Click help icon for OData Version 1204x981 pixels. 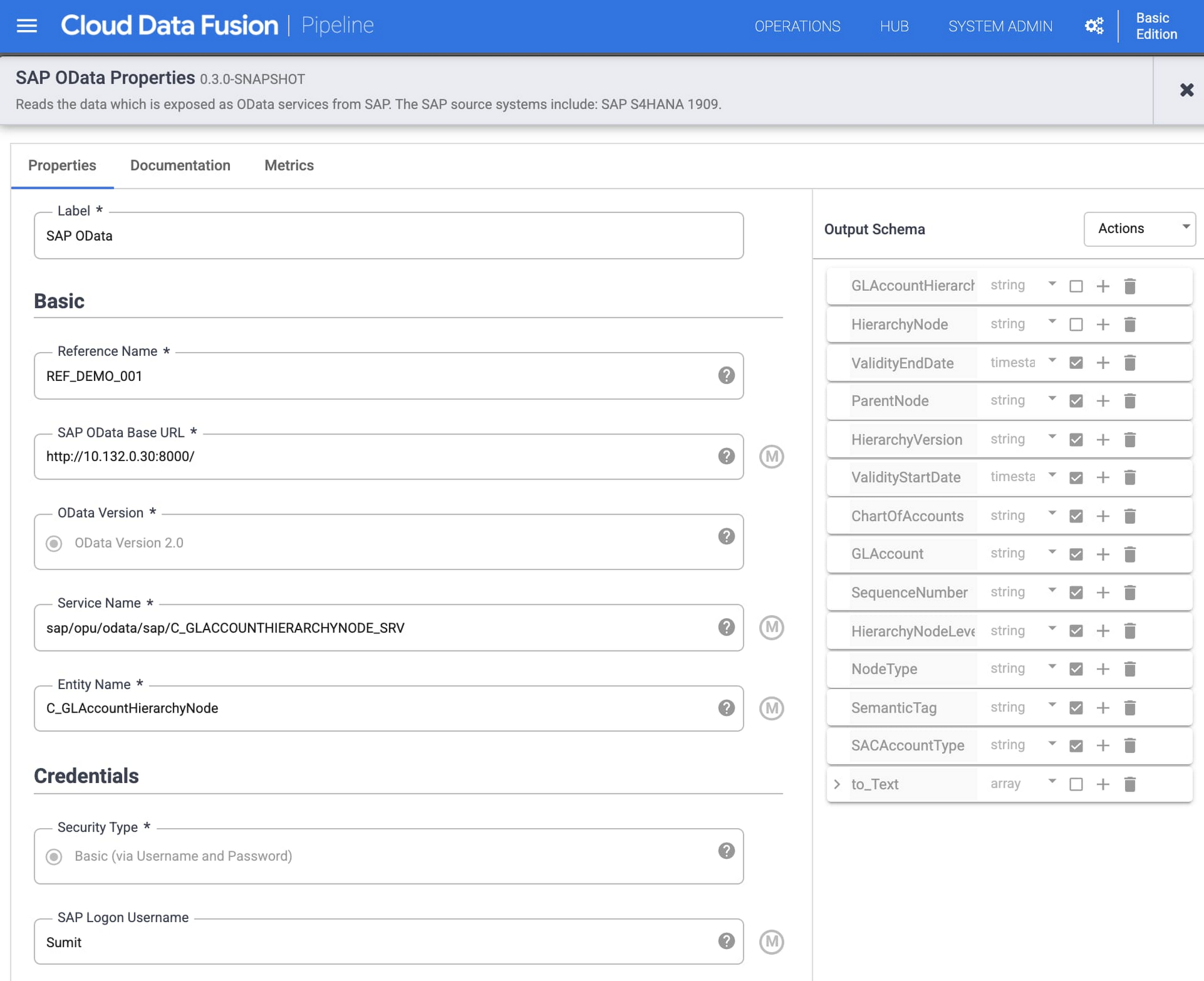pyautogui.click(x=726, y=536)
